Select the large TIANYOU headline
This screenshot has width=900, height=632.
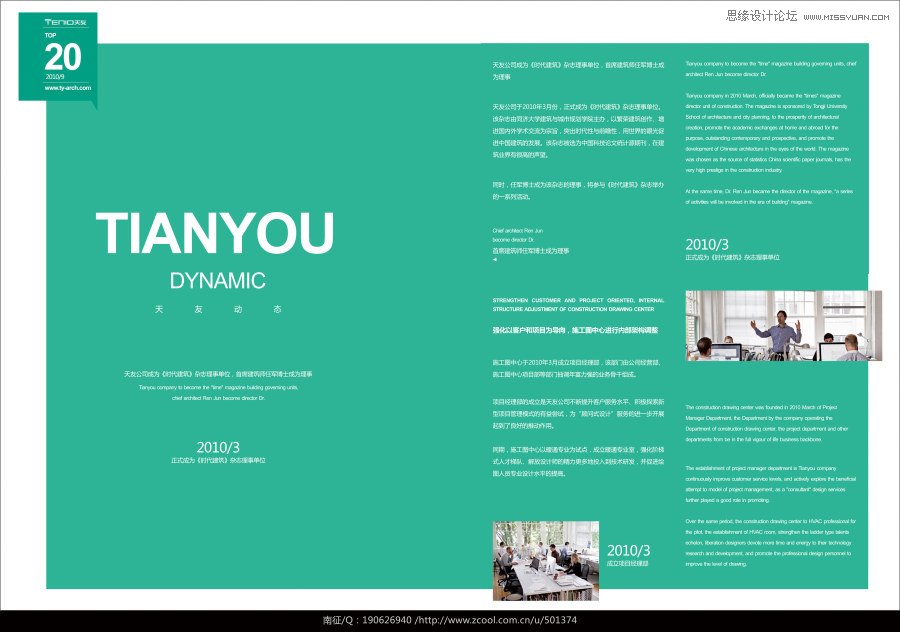[x=215, y=232]
